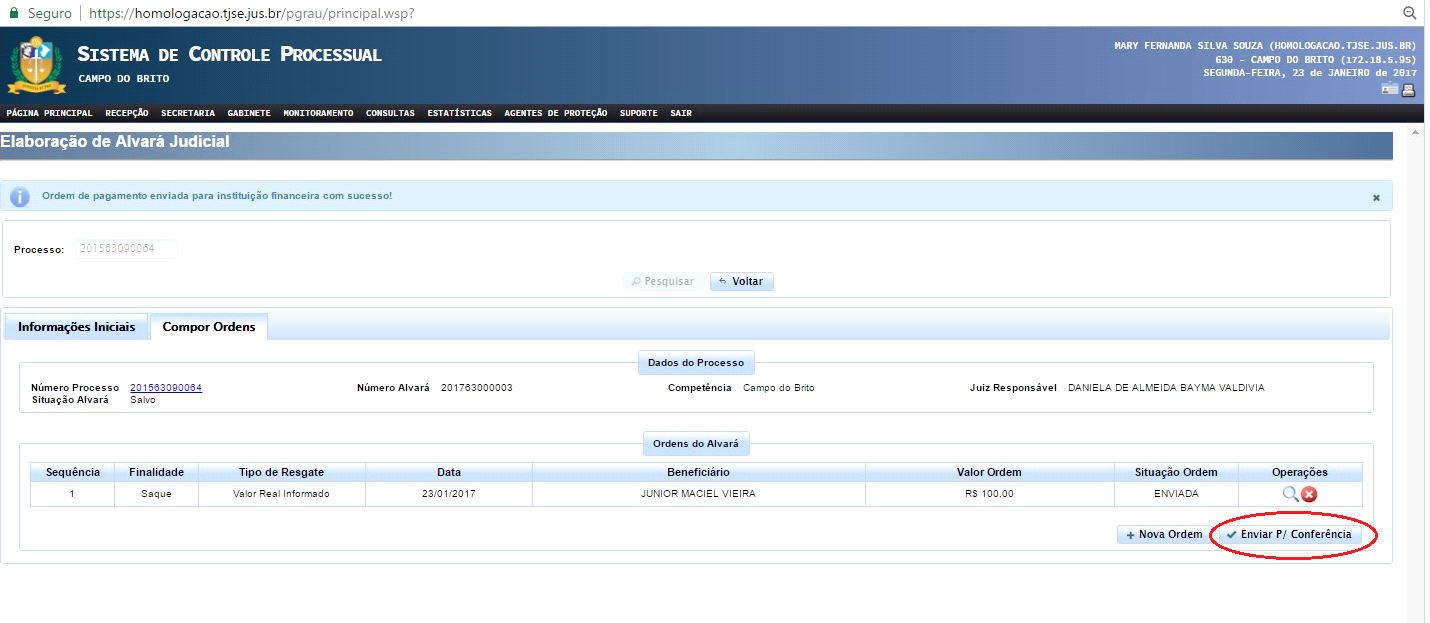Click the court coat of arms logo
The width and height of the screenshot is (1430, 623).
click(36, 64)
